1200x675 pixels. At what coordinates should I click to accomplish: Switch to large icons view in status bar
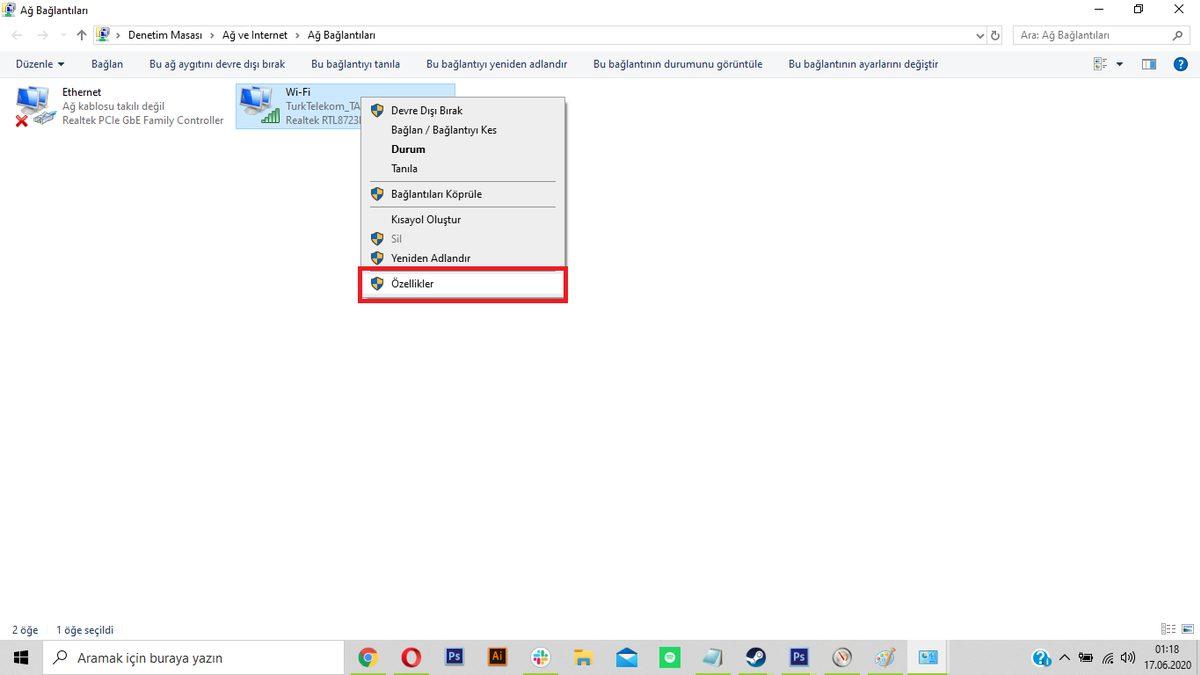click(x=1187, y=630)
